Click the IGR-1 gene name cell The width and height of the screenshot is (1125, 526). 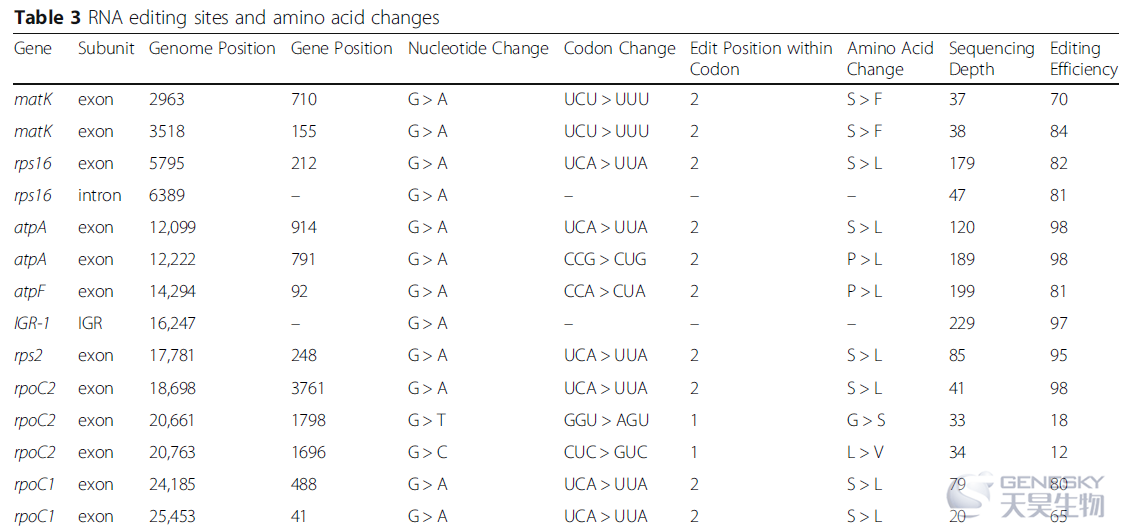(32, 324)
